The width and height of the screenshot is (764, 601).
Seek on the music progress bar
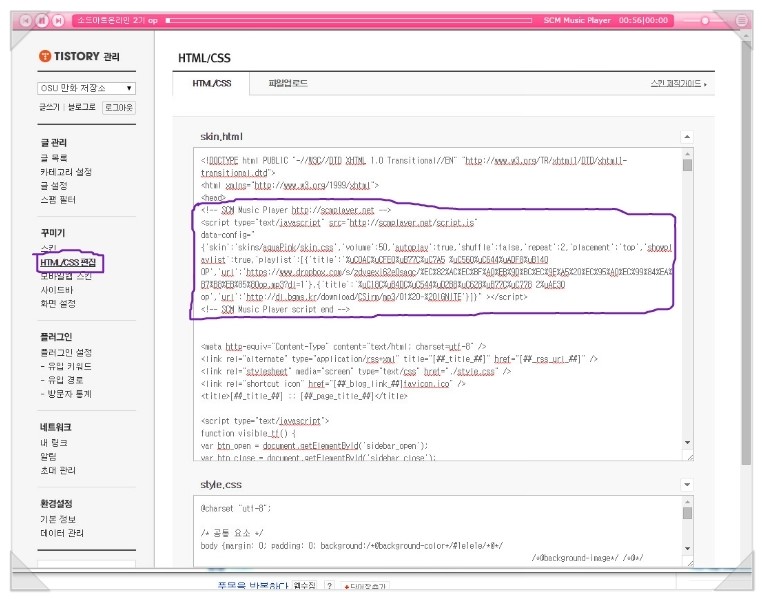(x=349, y=20)
